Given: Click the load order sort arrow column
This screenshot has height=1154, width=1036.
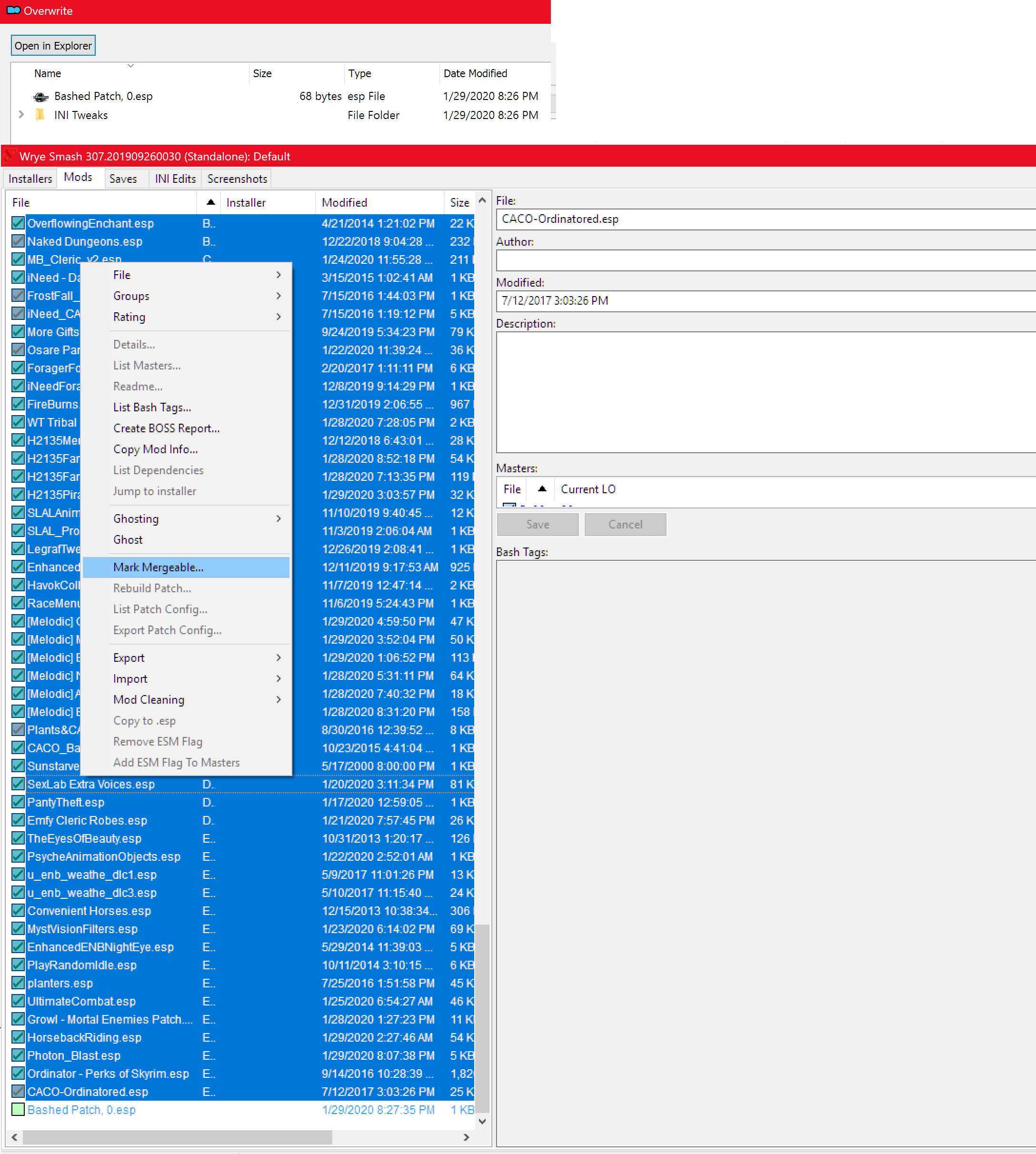Looking at the screenshot, I should coord(209,203).
